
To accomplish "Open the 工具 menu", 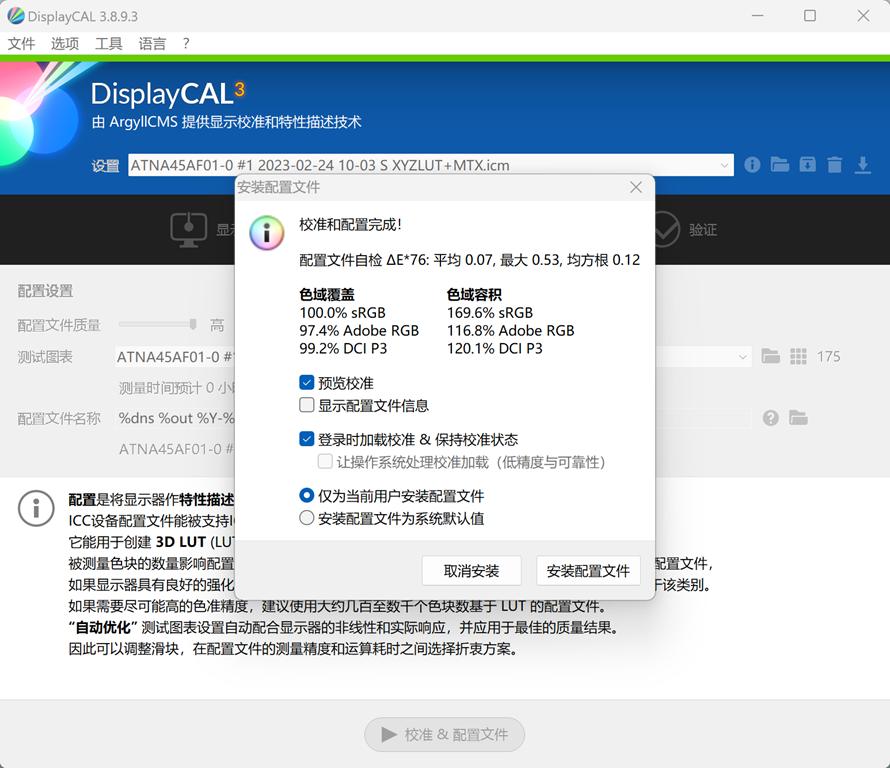I will 108,43.
